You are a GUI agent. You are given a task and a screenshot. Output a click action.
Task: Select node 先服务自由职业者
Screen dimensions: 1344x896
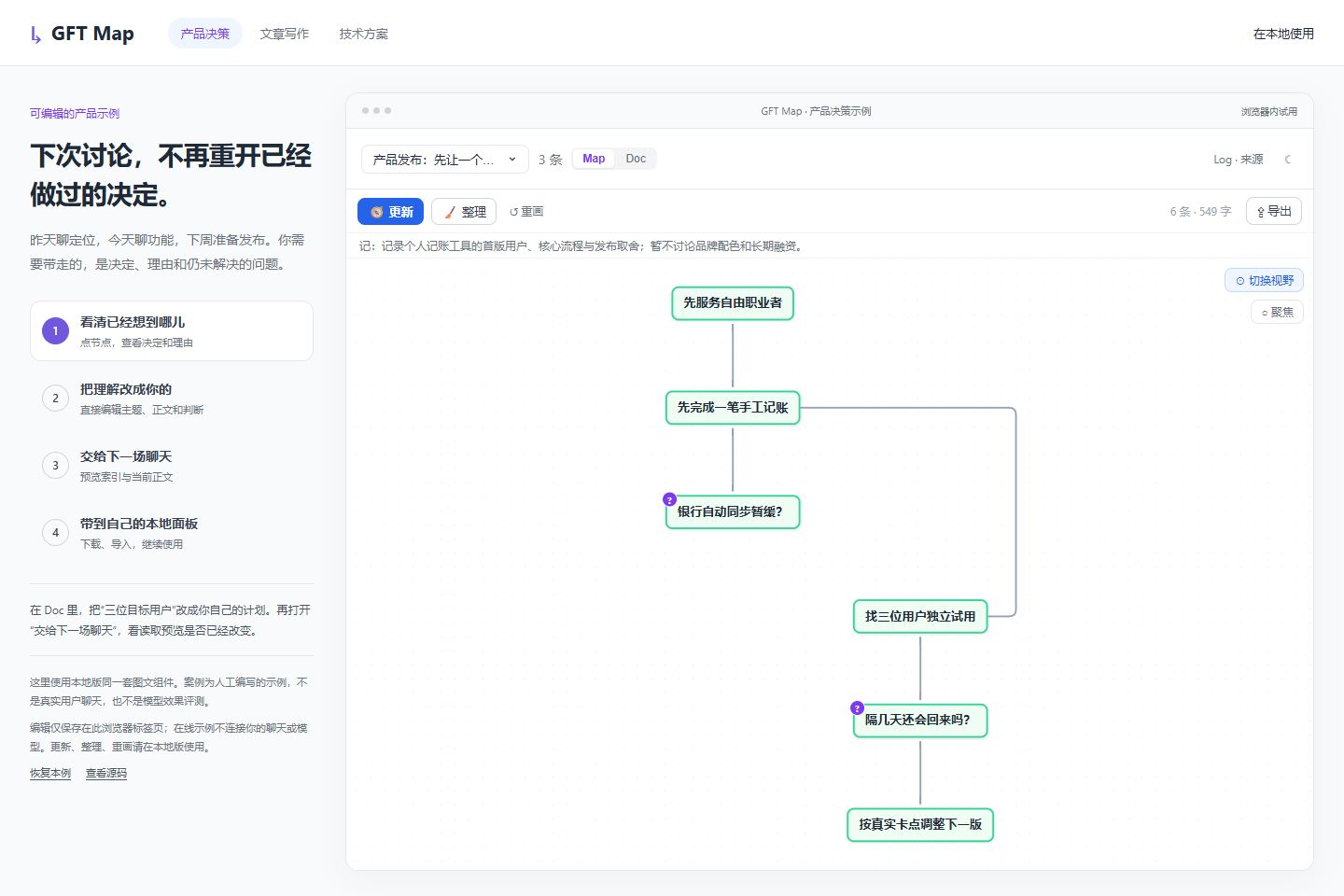(x=733, y=303)
